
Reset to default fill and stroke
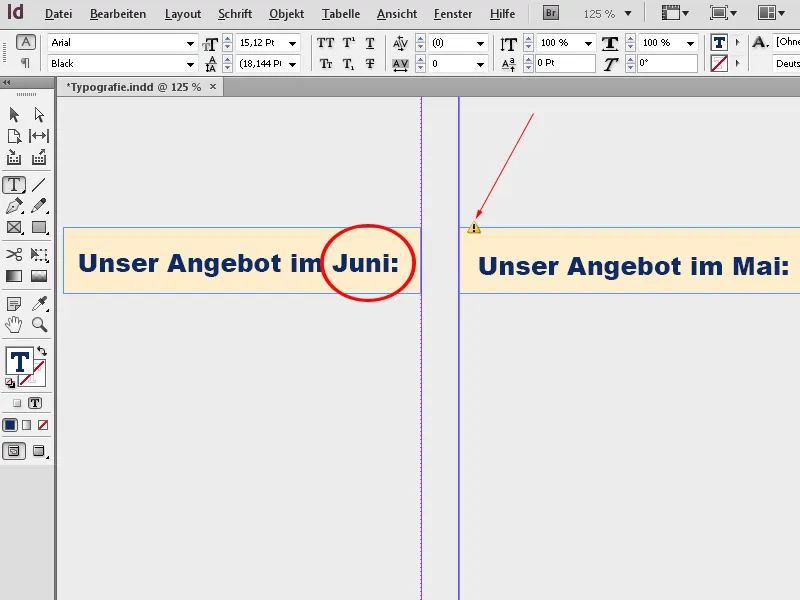pos(10,383)
